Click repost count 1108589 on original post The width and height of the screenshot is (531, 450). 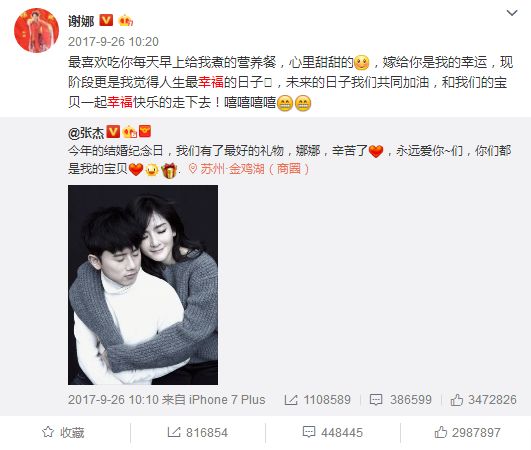318,400
